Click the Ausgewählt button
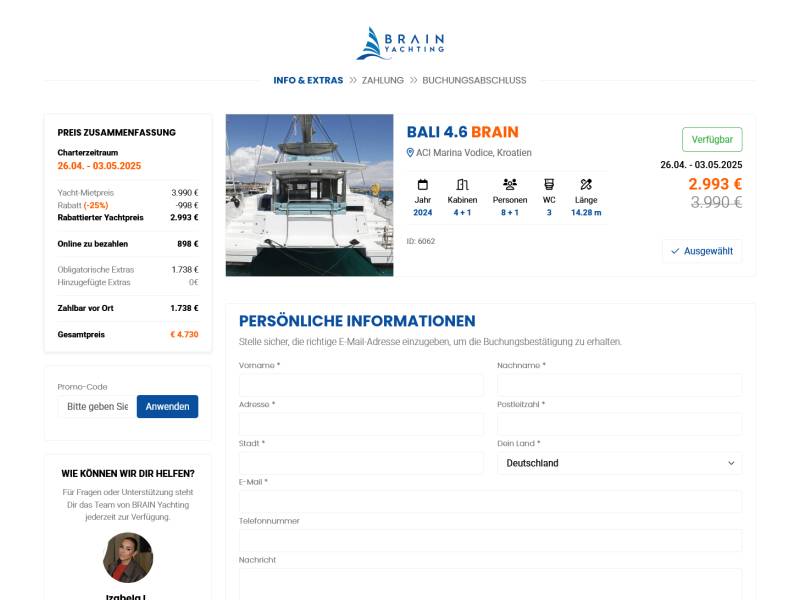This screenshot has height=600, width=800. point(702,251)
